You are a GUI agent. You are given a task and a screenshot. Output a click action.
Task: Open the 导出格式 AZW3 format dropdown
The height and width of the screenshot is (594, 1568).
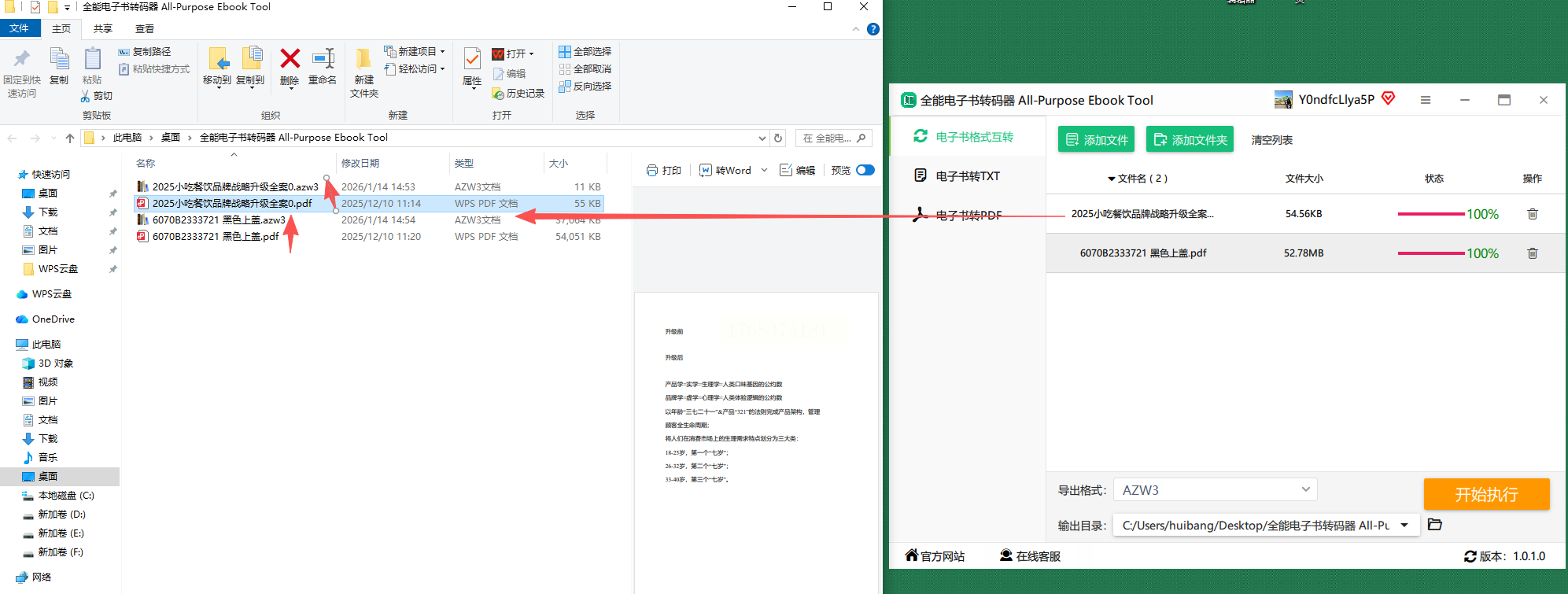(1216, 490)
